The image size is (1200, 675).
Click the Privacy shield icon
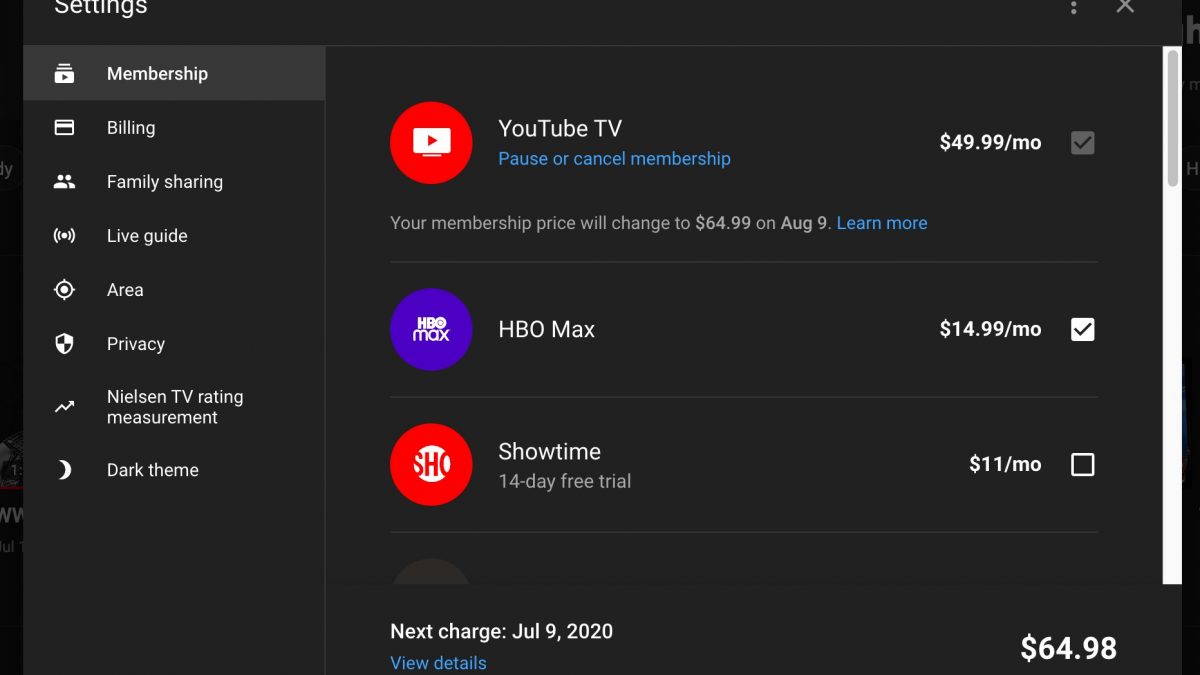click(64, 344)
